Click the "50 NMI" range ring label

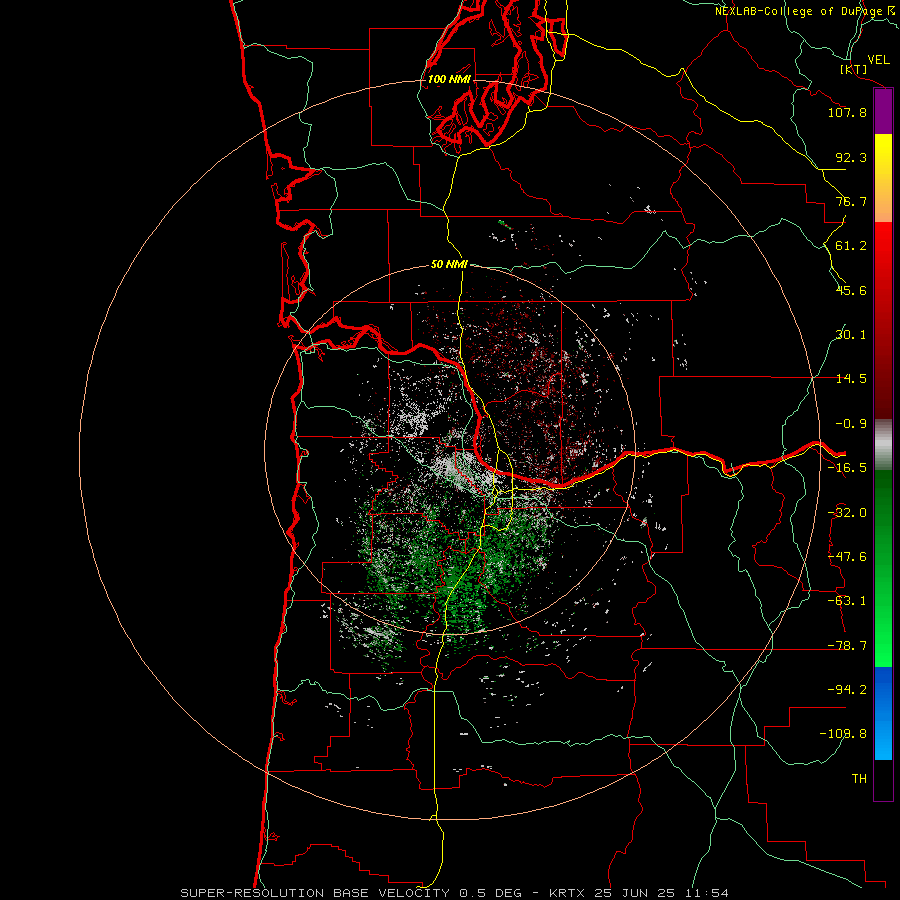(x=449, y=264)
